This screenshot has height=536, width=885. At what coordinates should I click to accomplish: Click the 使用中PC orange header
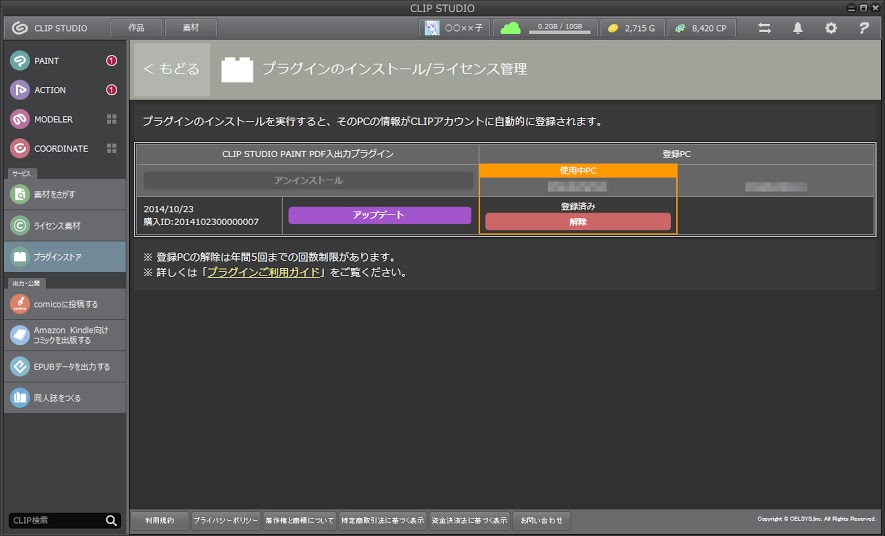point(578,170)
